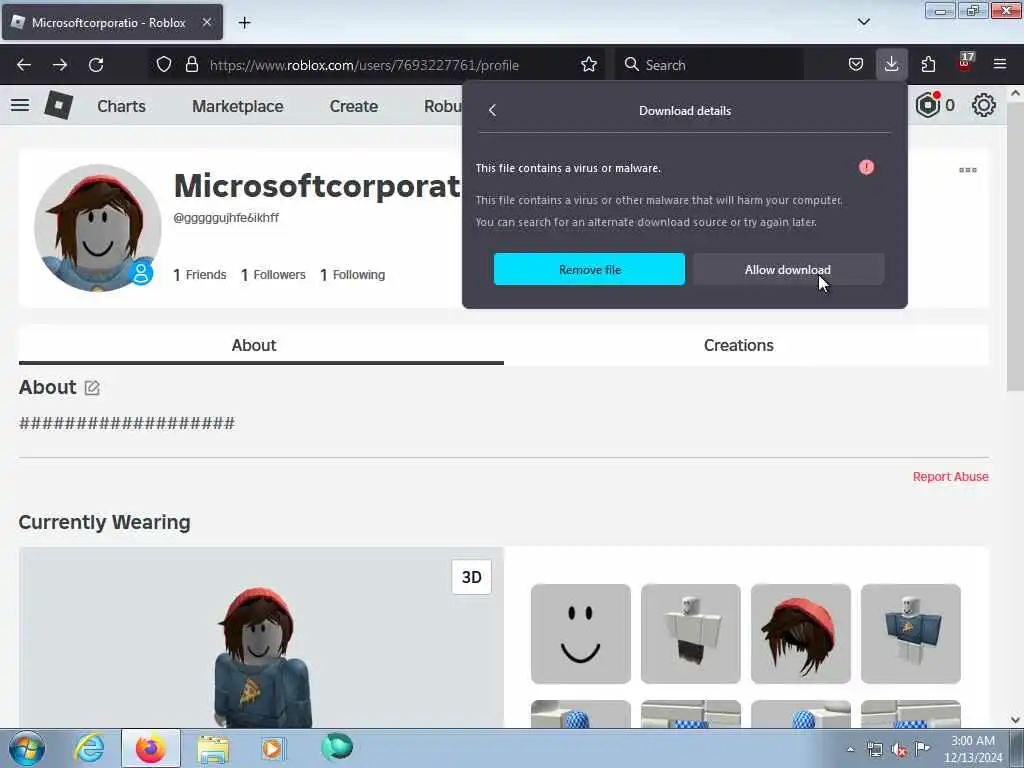Open the tracking protection shield icon
The image size is (1024, 768).
click(164, 65)
